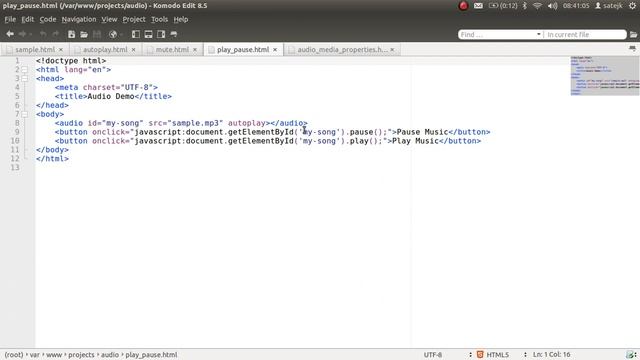Open the Project menu
640x360 pixels.
(x=134, y=19)
